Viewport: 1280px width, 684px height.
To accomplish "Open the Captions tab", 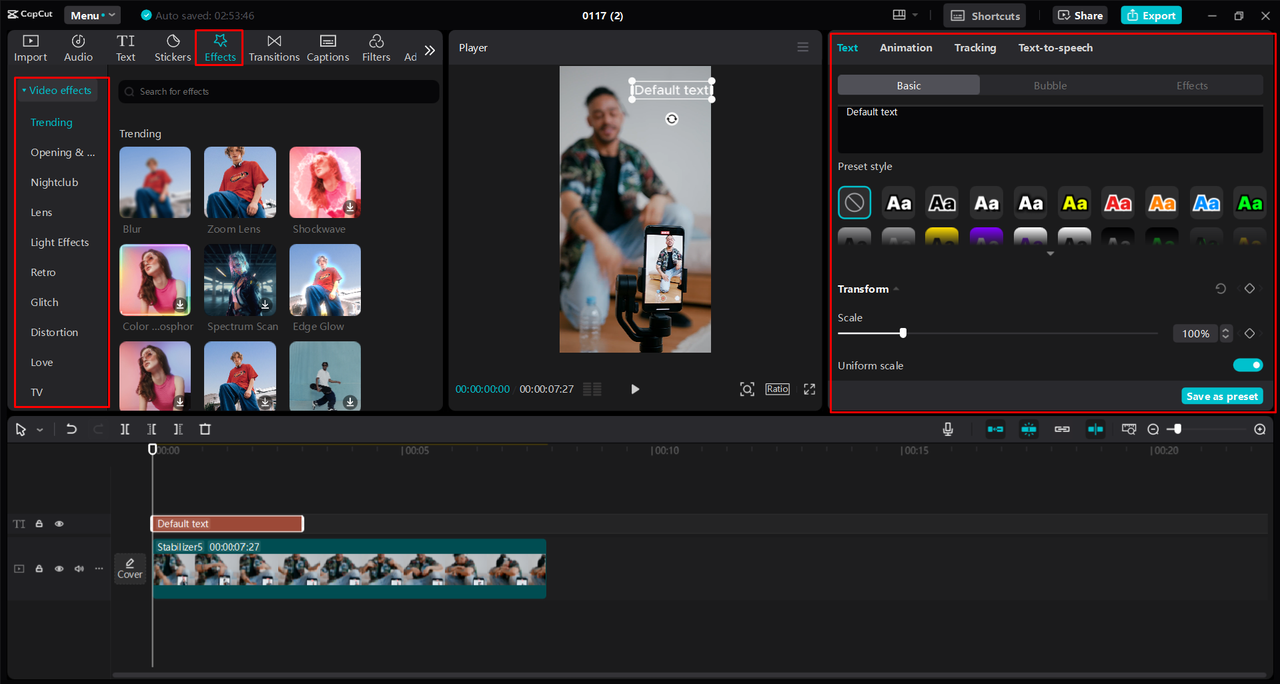I will 328,48.
